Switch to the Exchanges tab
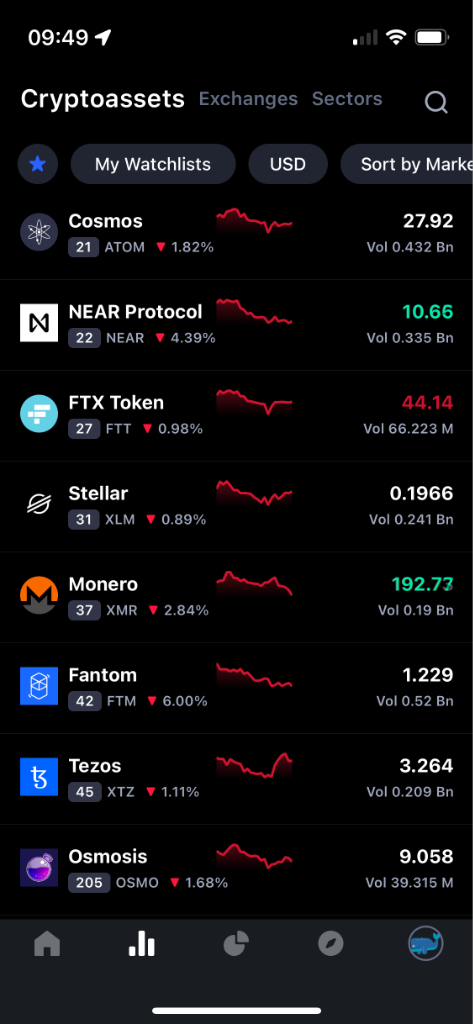The height and width of the screenshot is (1024, 473). (x=248, y=99)
